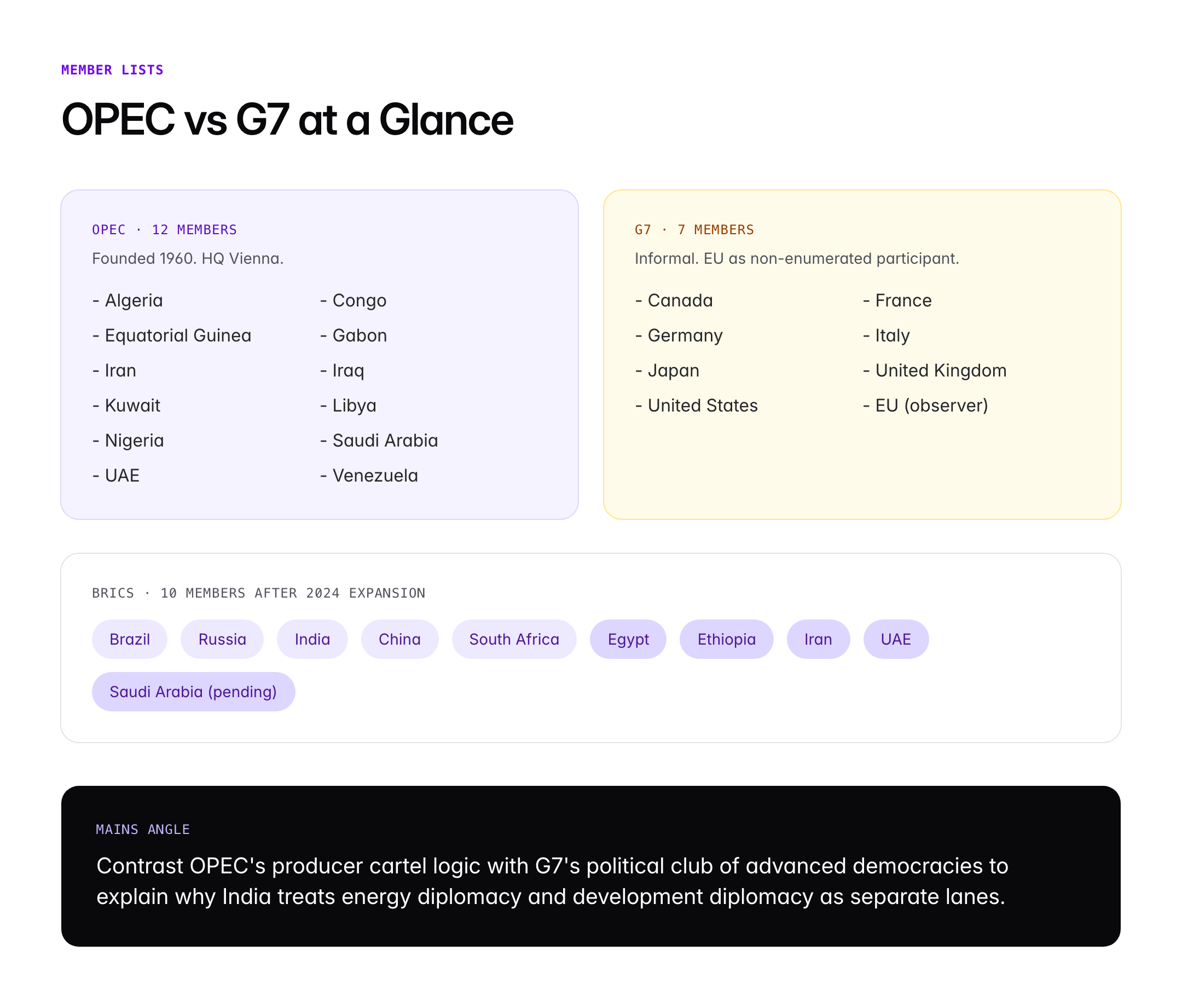Select Japan in the G7 list
Screen dimensions: 1182x1008
(x=673, y=371)
